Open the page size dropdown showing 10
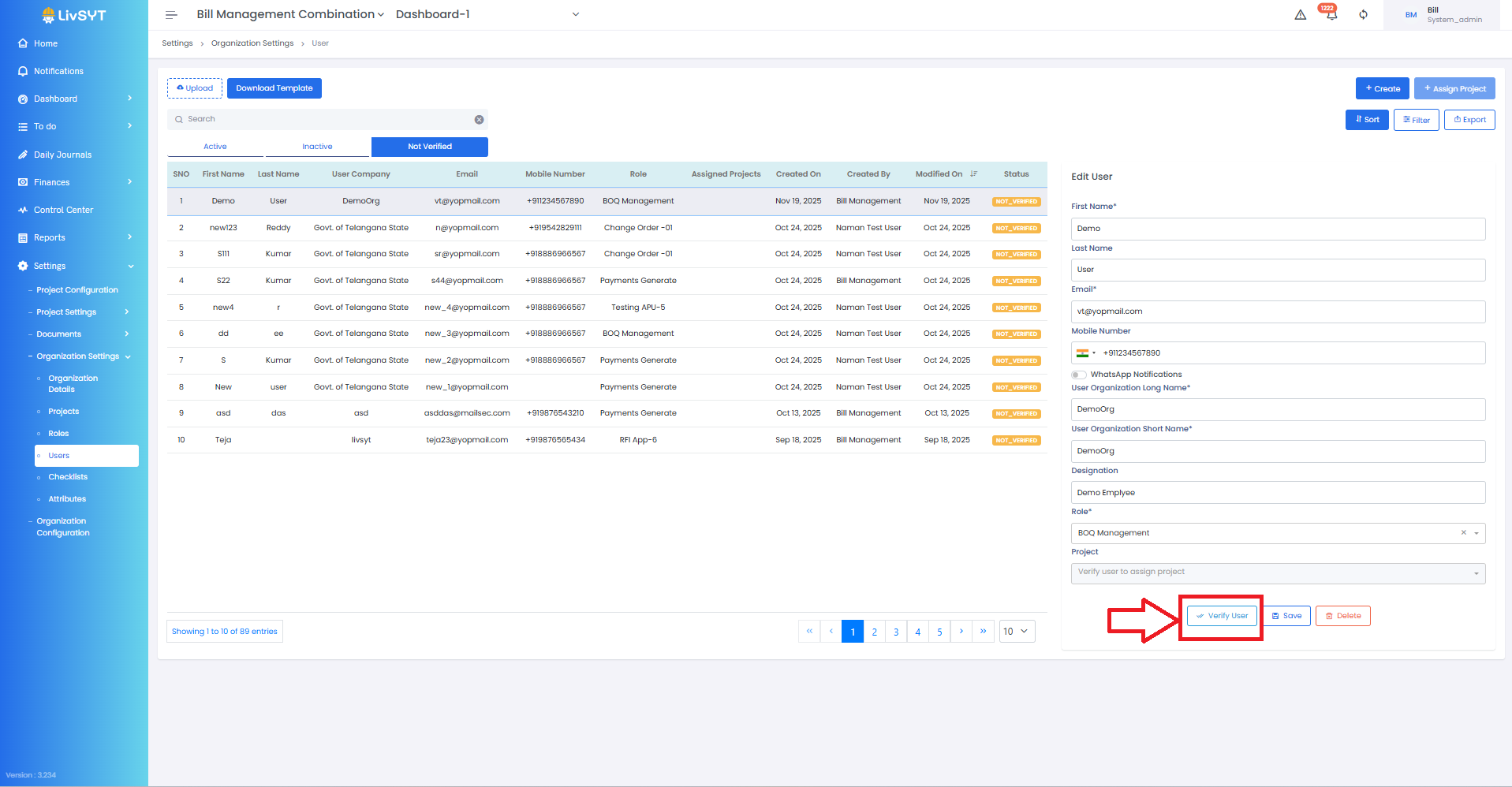This screenshot has height=787, width=1512. coord(1017,632)
